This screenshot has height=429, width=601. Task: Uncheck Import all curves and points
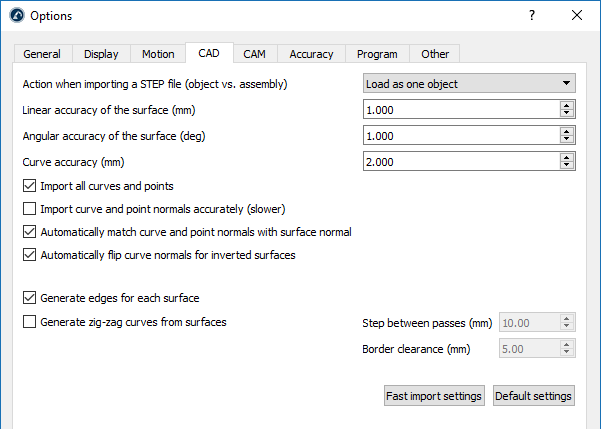pos(29,186)
